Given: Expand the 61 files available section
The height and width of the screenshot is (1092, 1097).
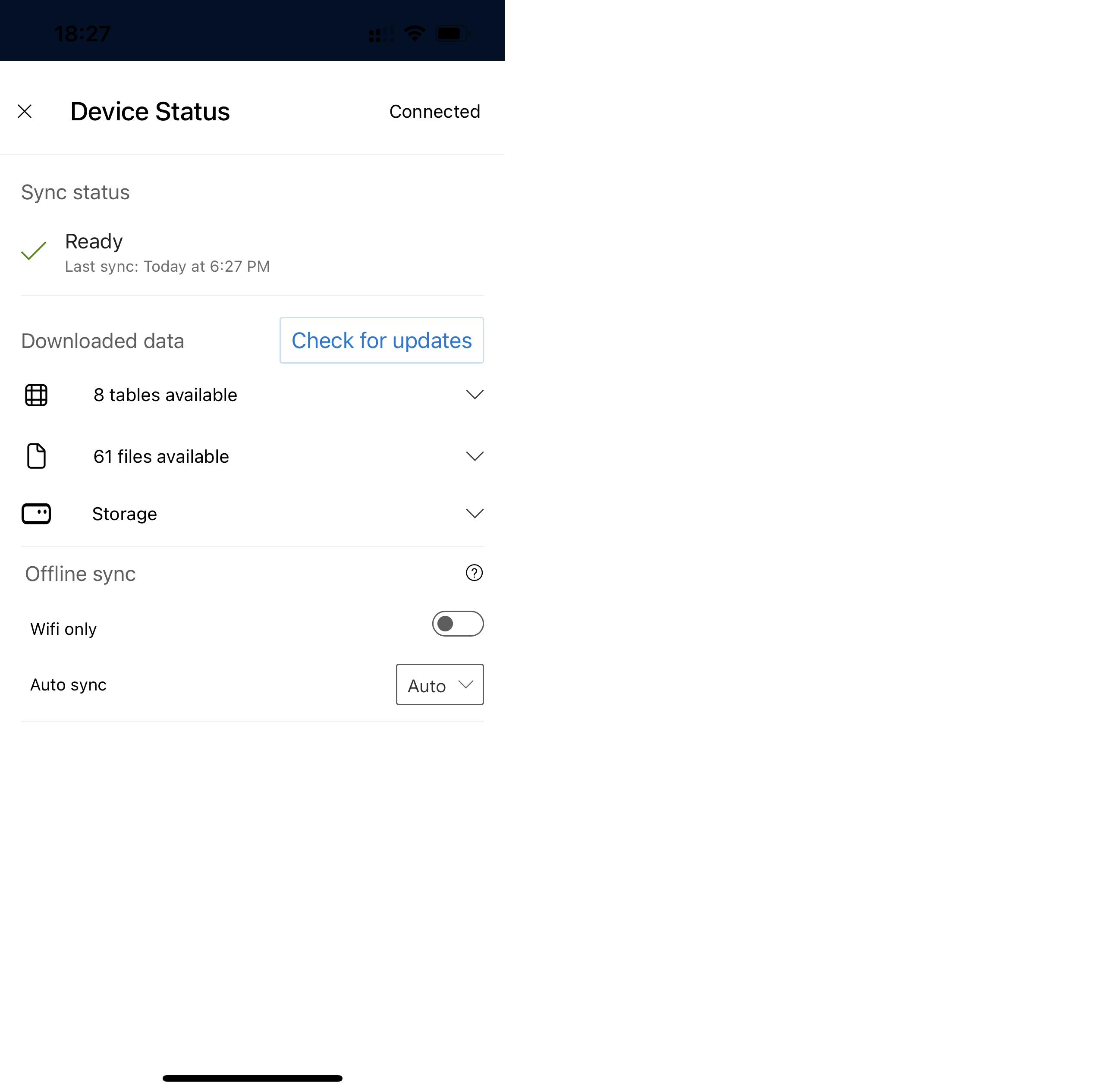Looking at the screenshot, I should (x=474, y=456).
